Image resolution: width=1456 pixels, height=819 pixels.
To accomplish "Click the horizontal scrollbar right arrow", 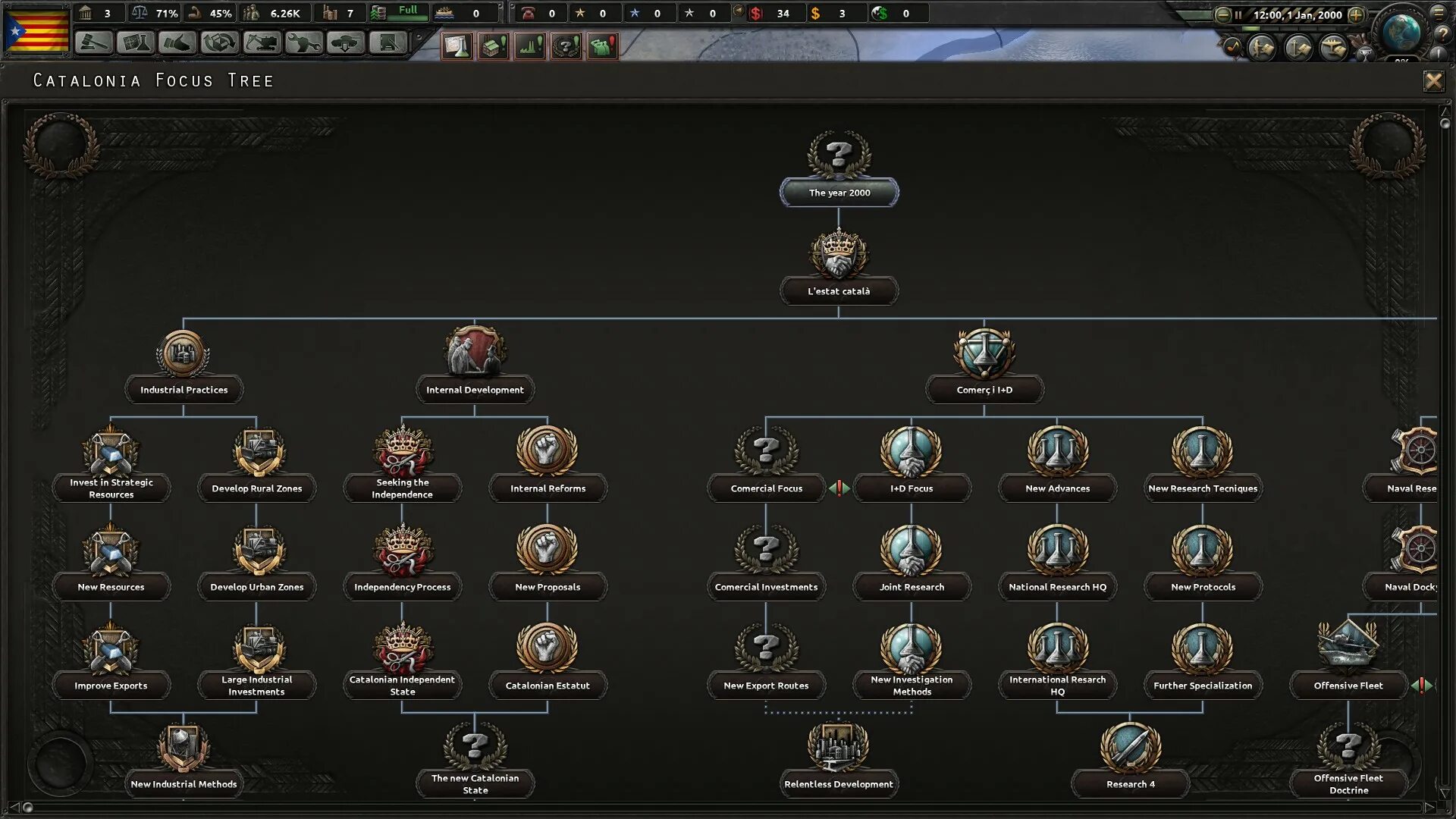I will 1429,807.
